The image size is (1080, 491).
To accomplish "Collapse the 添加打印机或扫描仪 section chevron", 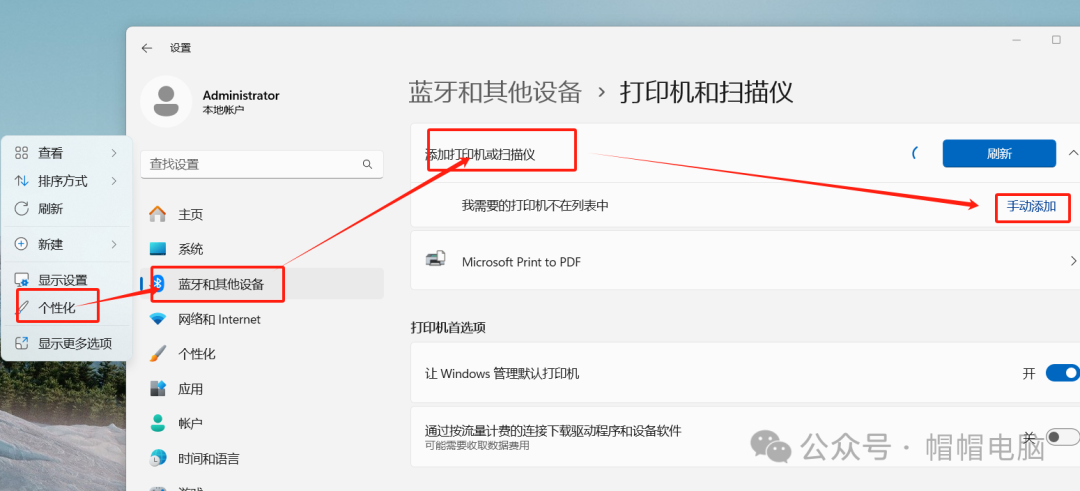I will pos(1072,153).
